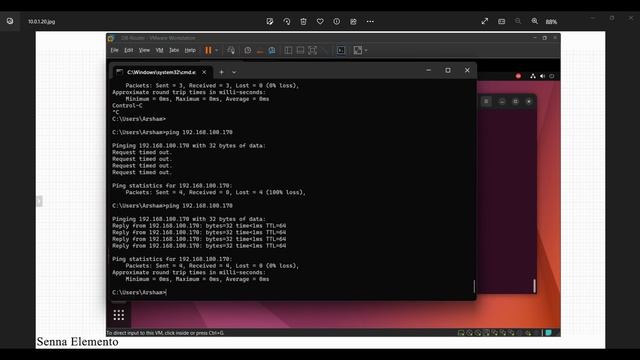Click the Ubuntu window scrollbar
This screenshot has width=640, height=360.
534,286
